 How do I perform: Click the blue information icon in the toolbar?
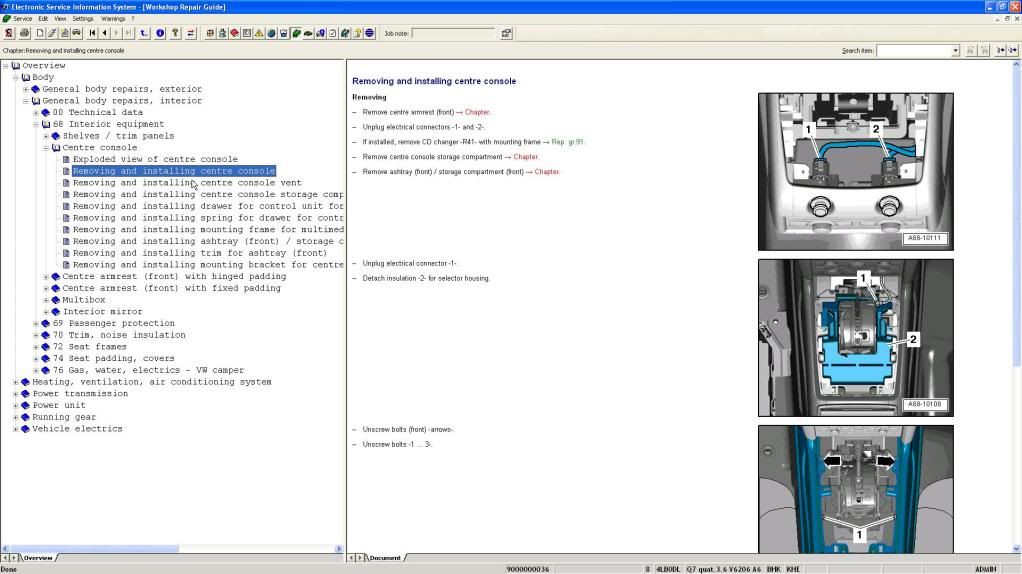click(160, 33)
